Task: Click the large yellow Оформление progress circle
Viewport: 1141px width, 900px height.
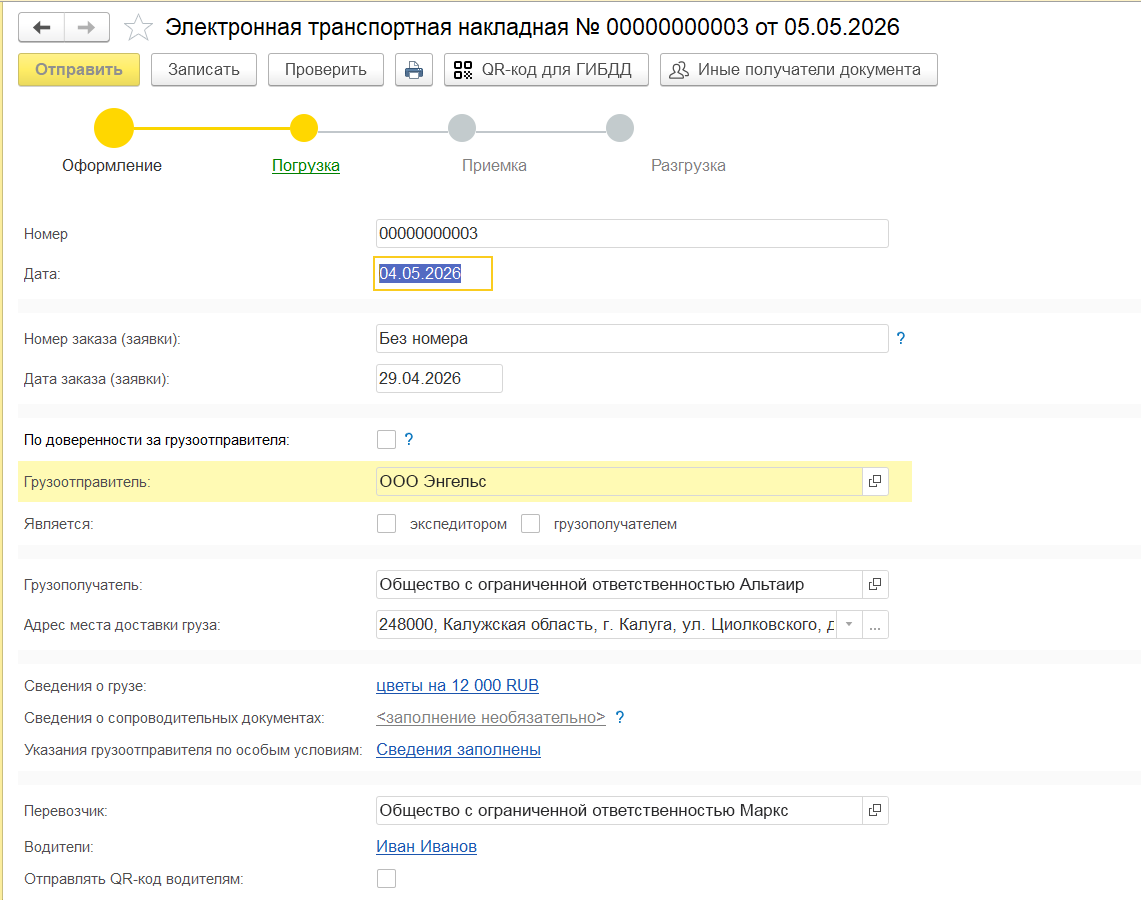Action: (114, 128)
